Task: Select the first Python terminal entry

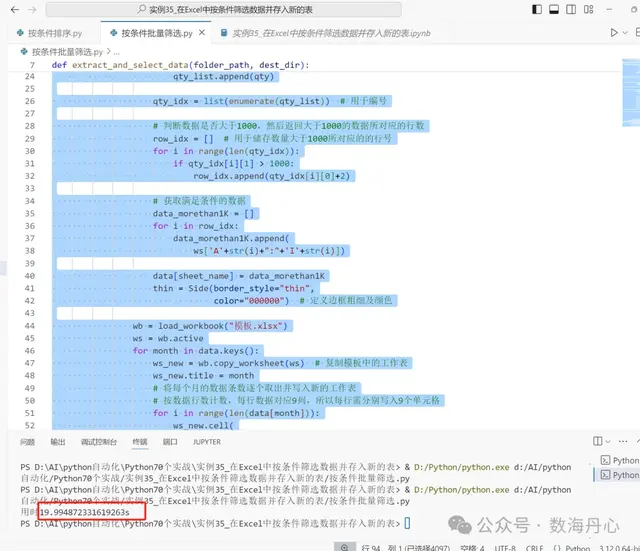Action: coord(620,460)
